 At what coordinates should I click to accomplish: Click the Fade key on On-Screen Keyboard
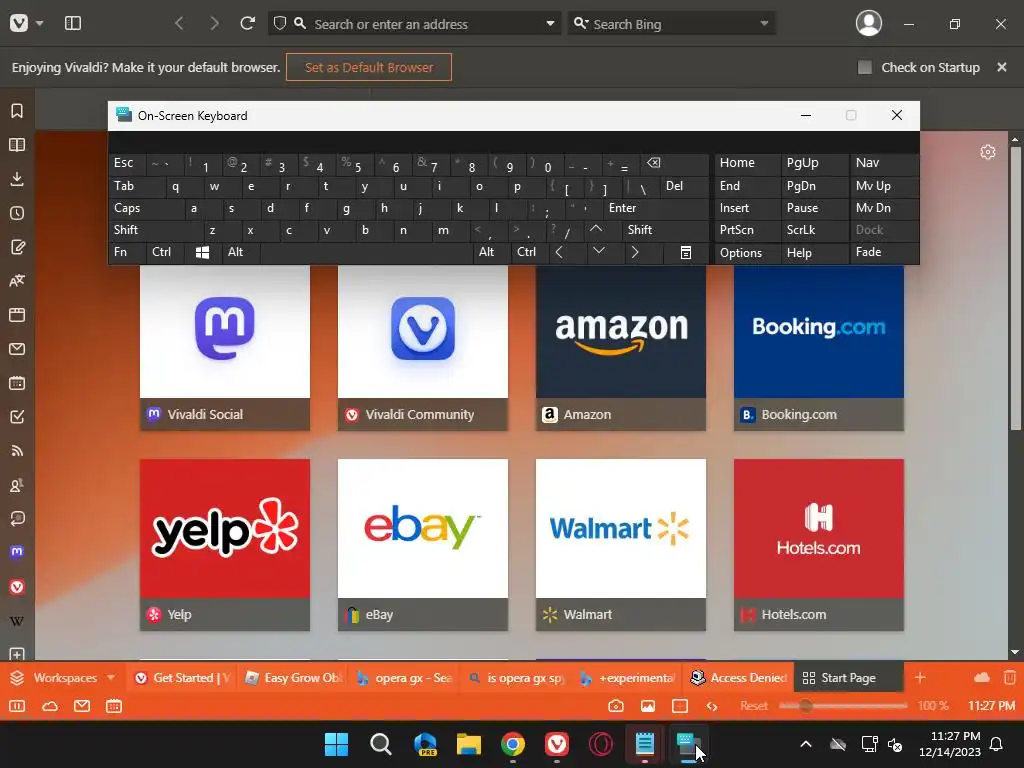click(884, 252)
